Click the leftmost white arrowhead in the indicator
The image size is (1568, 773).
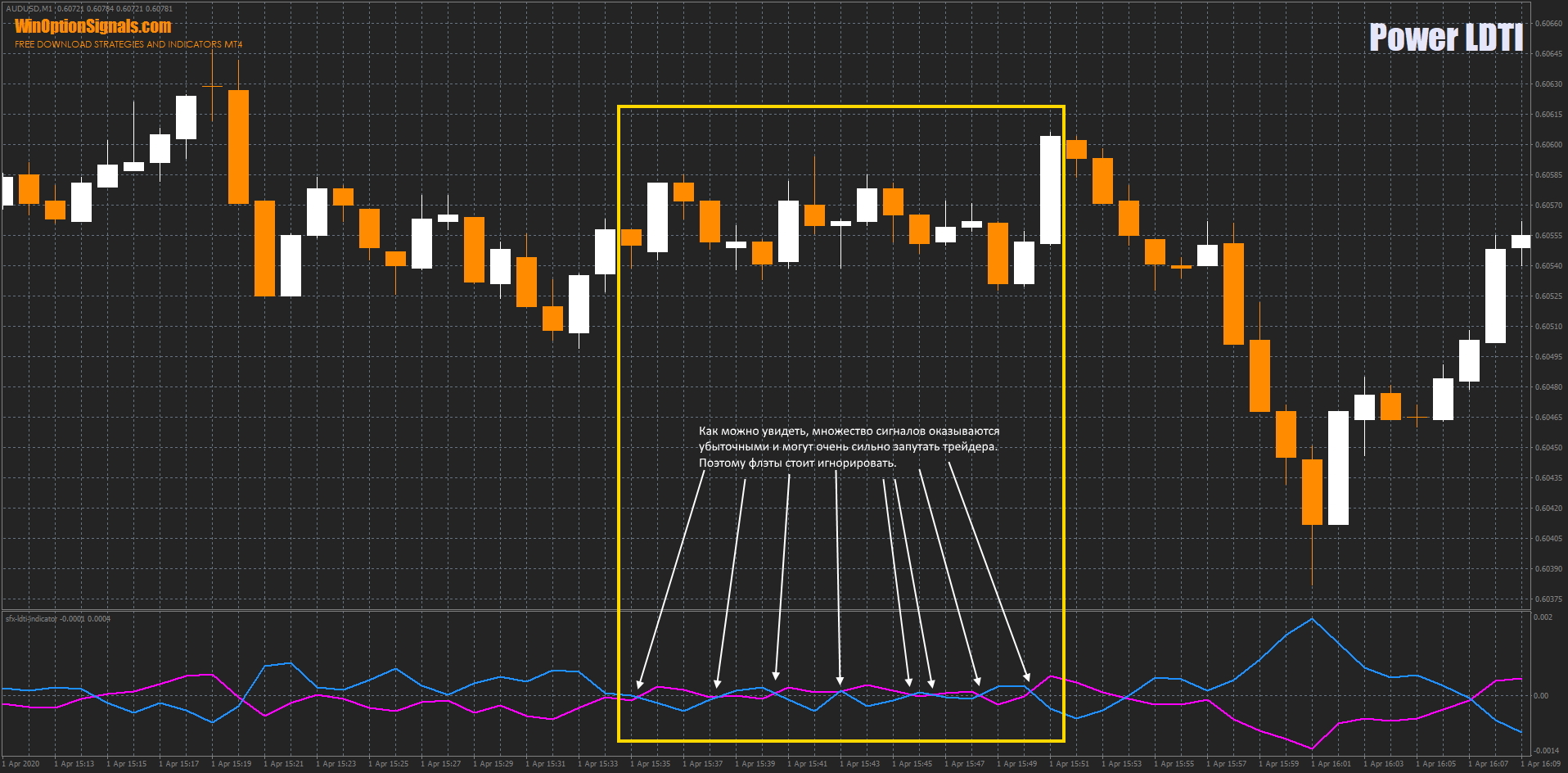(639, 685)
